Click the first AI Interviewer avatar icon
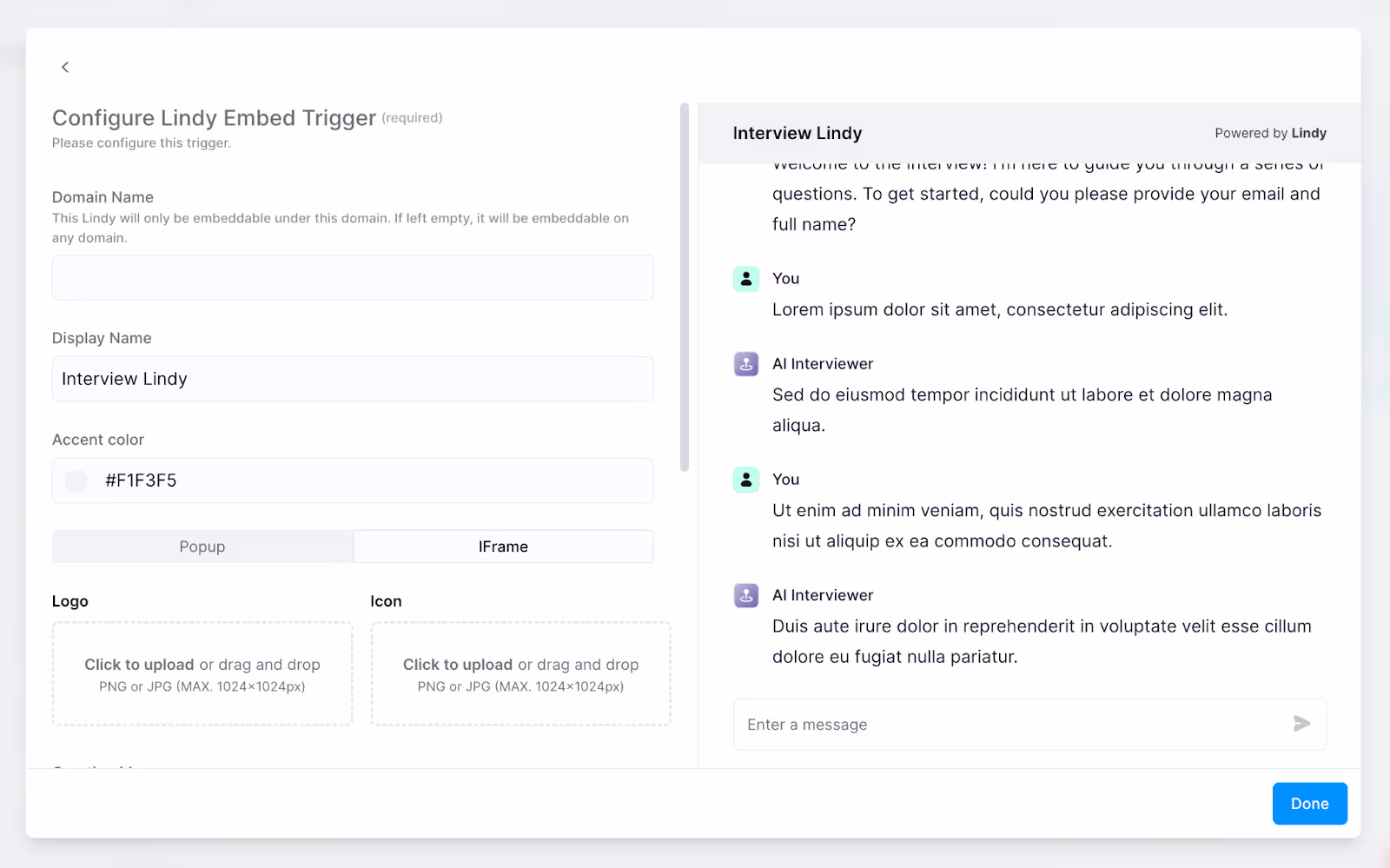 tap(746, 364)
